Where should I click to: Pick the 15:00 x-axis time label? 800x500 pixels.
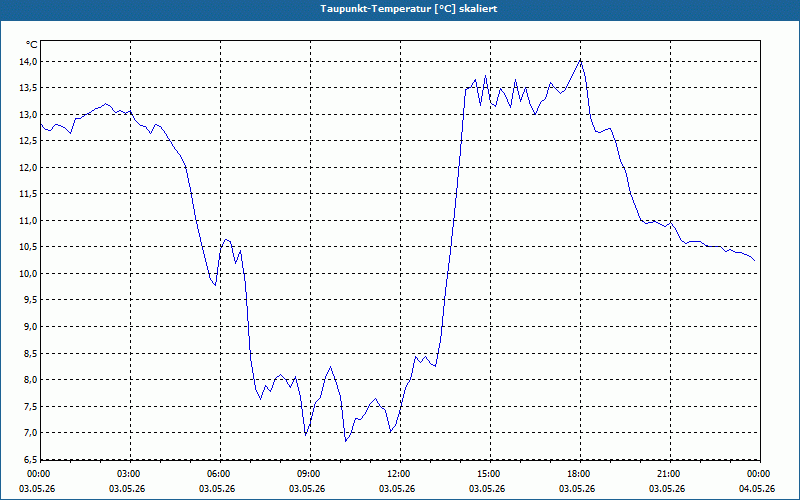coord(490,474)
